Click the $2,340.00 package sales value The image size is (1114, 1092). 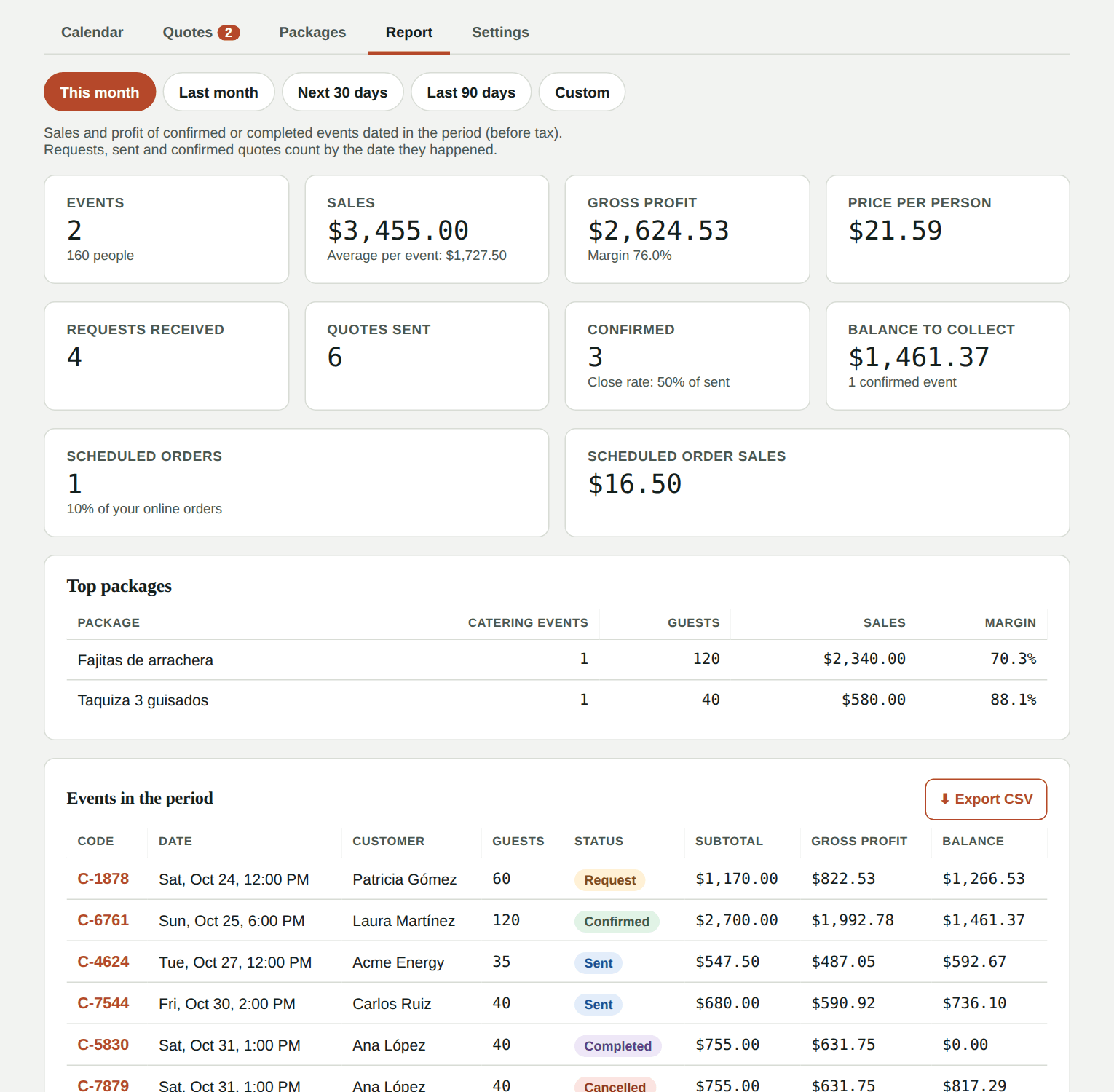point(864,659)
